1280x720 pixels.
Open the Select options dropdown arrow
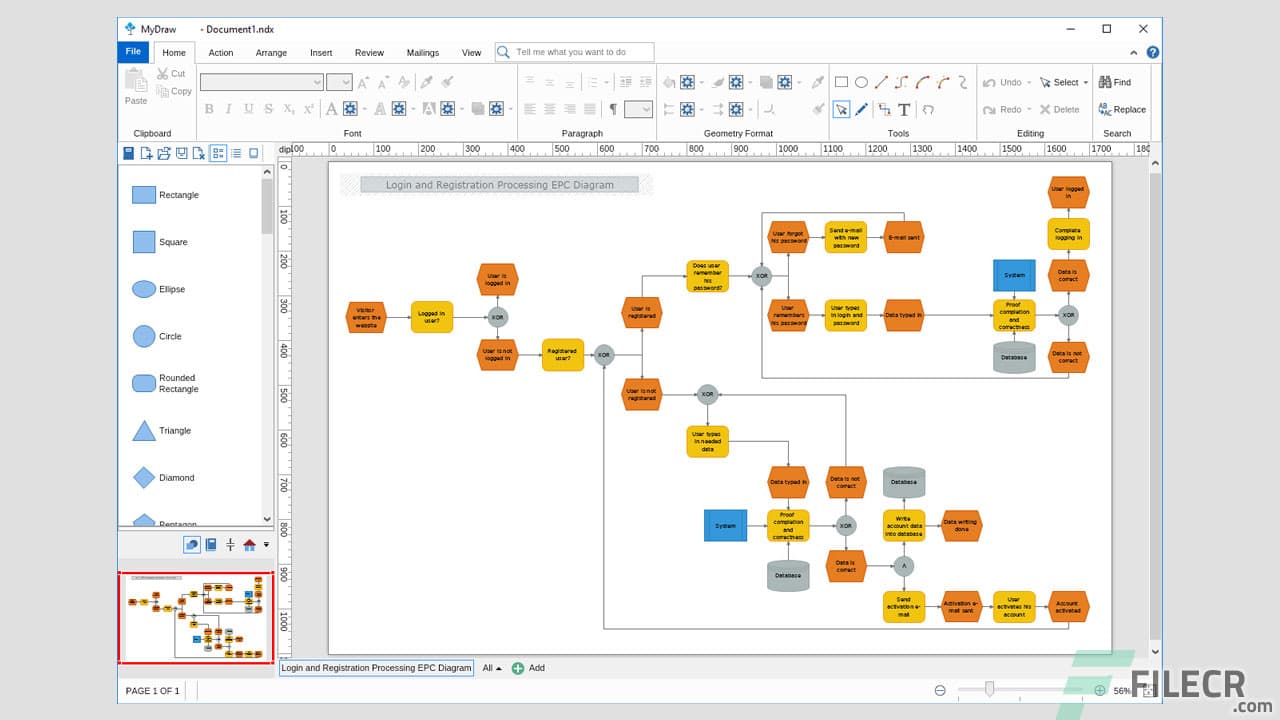(x=1085, y=81)
